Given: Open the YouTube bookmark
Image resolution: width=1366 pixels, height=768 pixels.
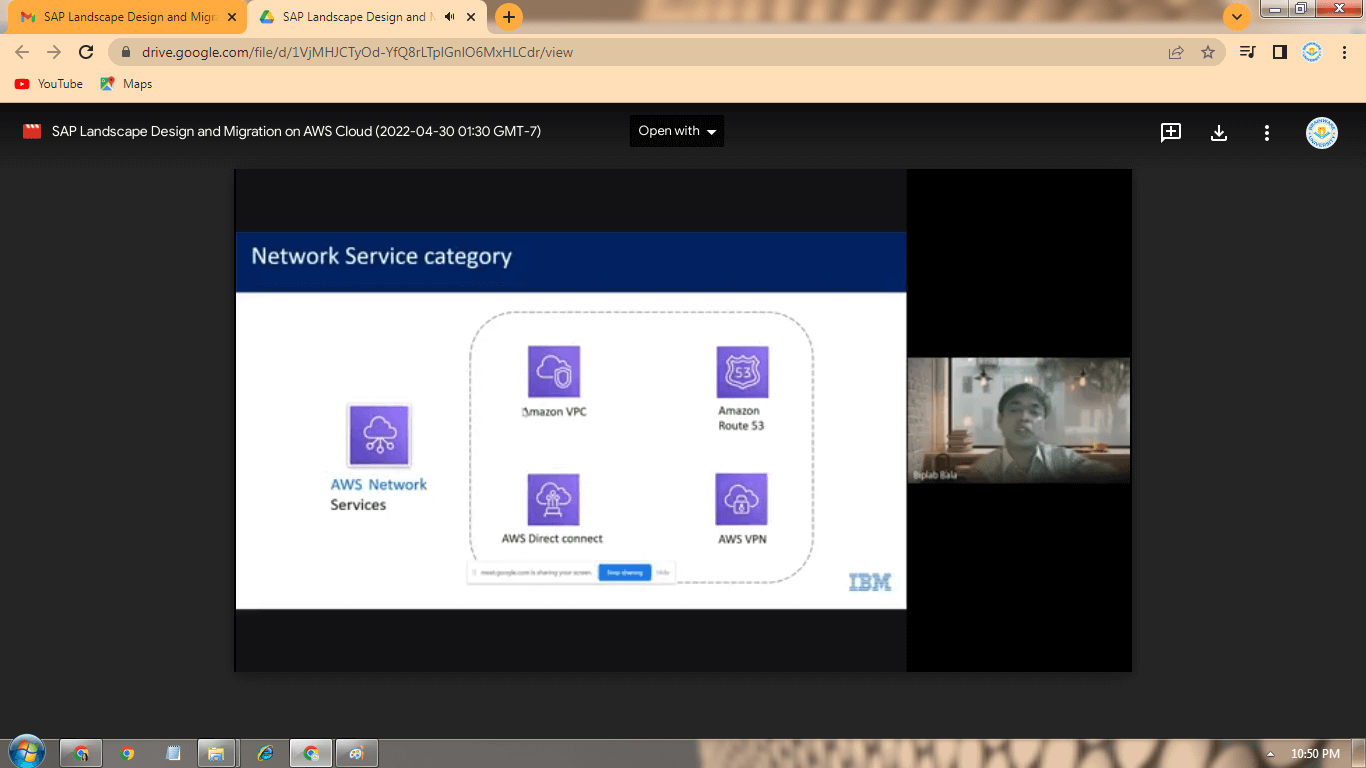Looking at the screenshot, I should click(49, 84).
